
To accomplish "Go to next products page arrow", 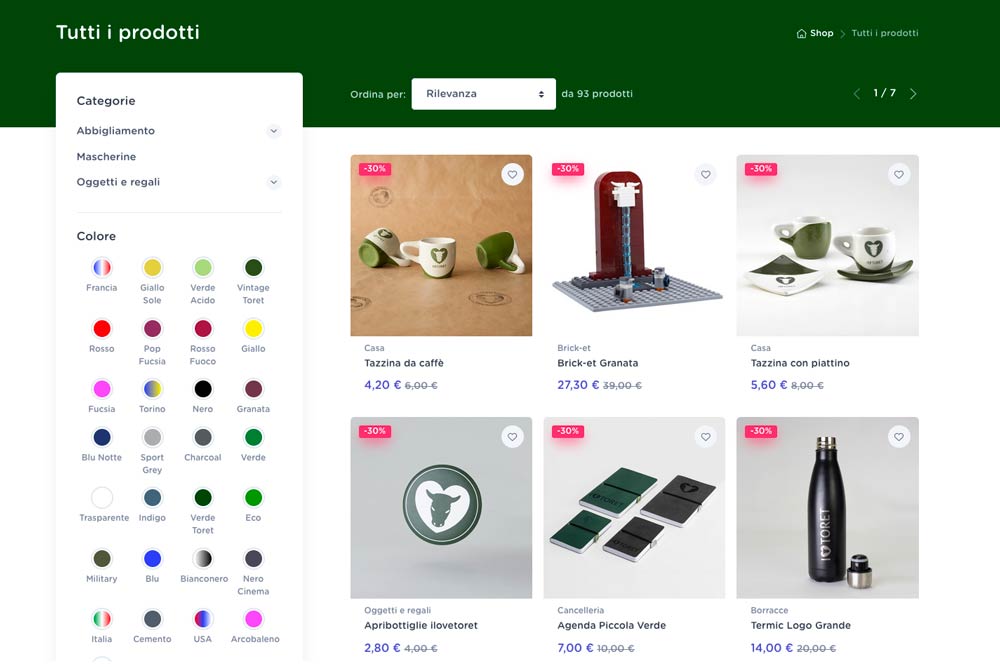I will click(x=913, y=94).
